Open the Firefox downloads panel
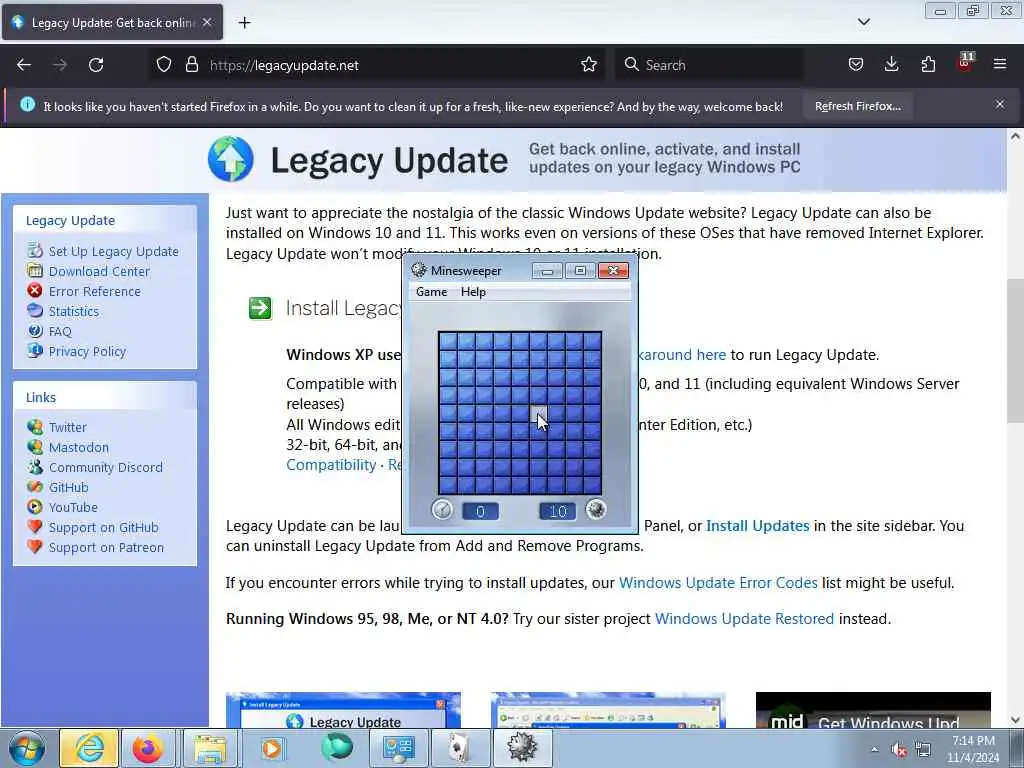Image resolution: width=1024 pixels, height=768 pixels. [x=891, y=65]
